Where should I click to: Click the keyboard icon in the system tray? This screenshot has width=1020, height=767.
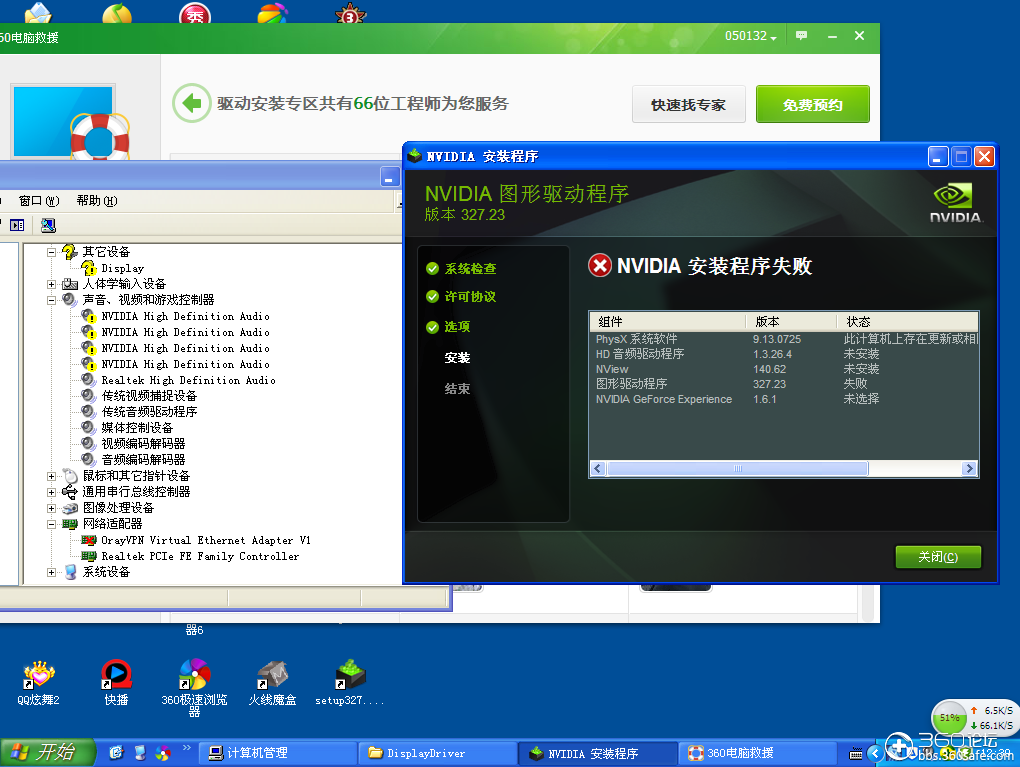pyautogui.click(x=856, y=754)
